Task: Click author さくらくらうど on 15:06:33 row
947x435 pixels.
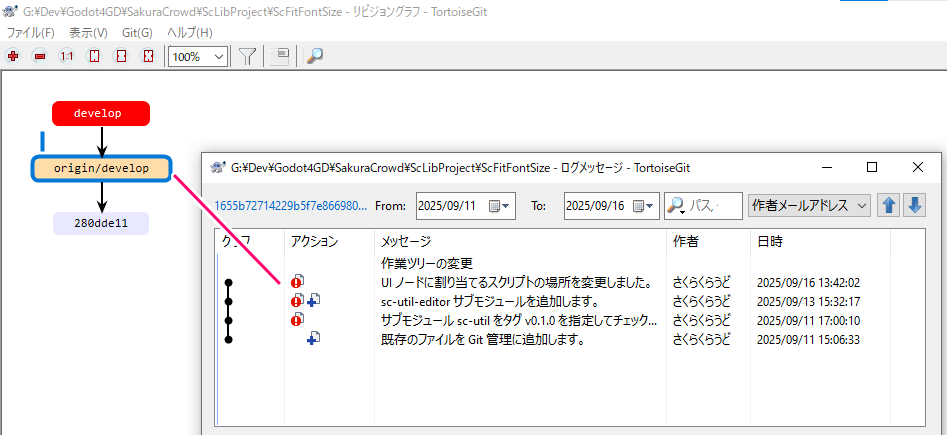Action: [x=702, y=340]
